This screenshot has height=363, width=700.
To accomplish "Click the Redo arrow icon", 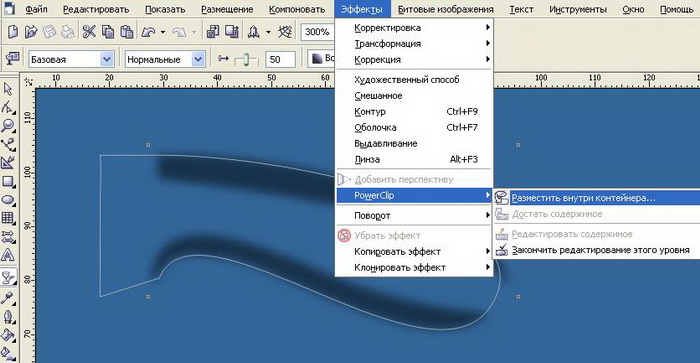I will [179, 32].
